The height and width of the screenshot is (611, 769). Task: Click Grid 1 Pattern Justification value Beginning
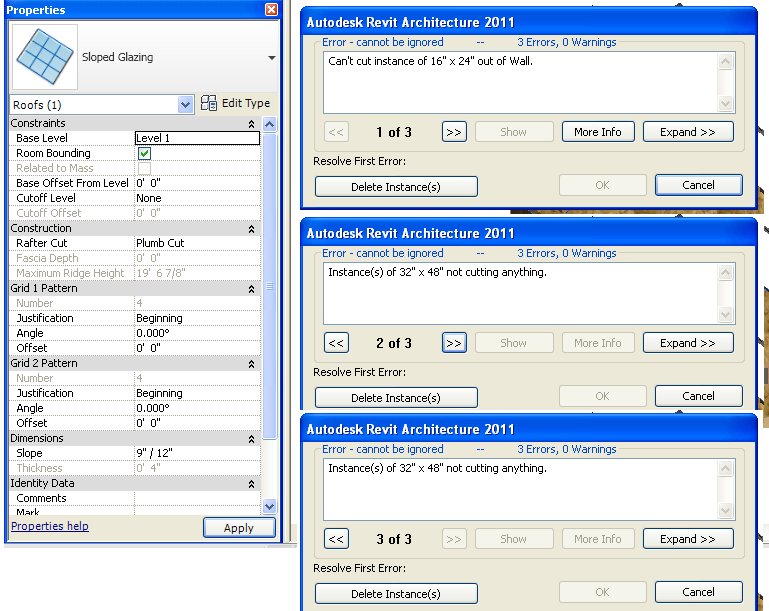point(197,318)
